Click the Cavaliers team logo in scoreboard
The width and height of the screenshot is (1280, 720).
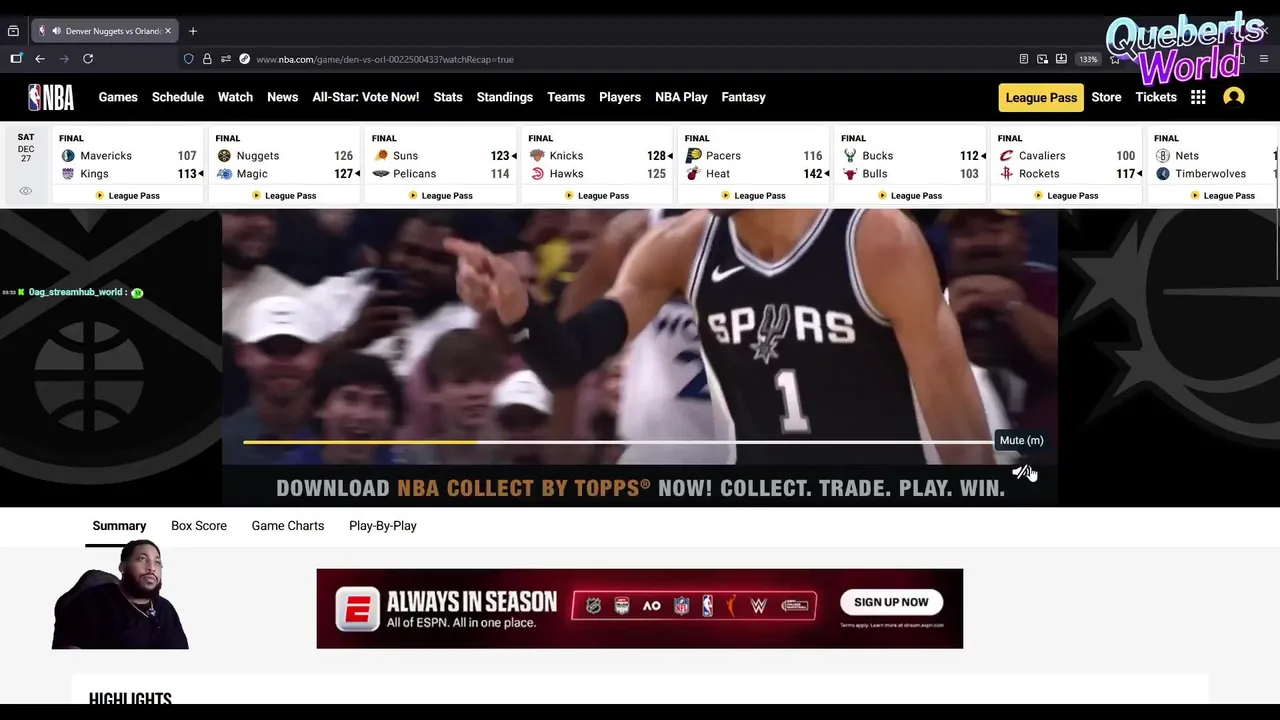[x=1006, y=156]
